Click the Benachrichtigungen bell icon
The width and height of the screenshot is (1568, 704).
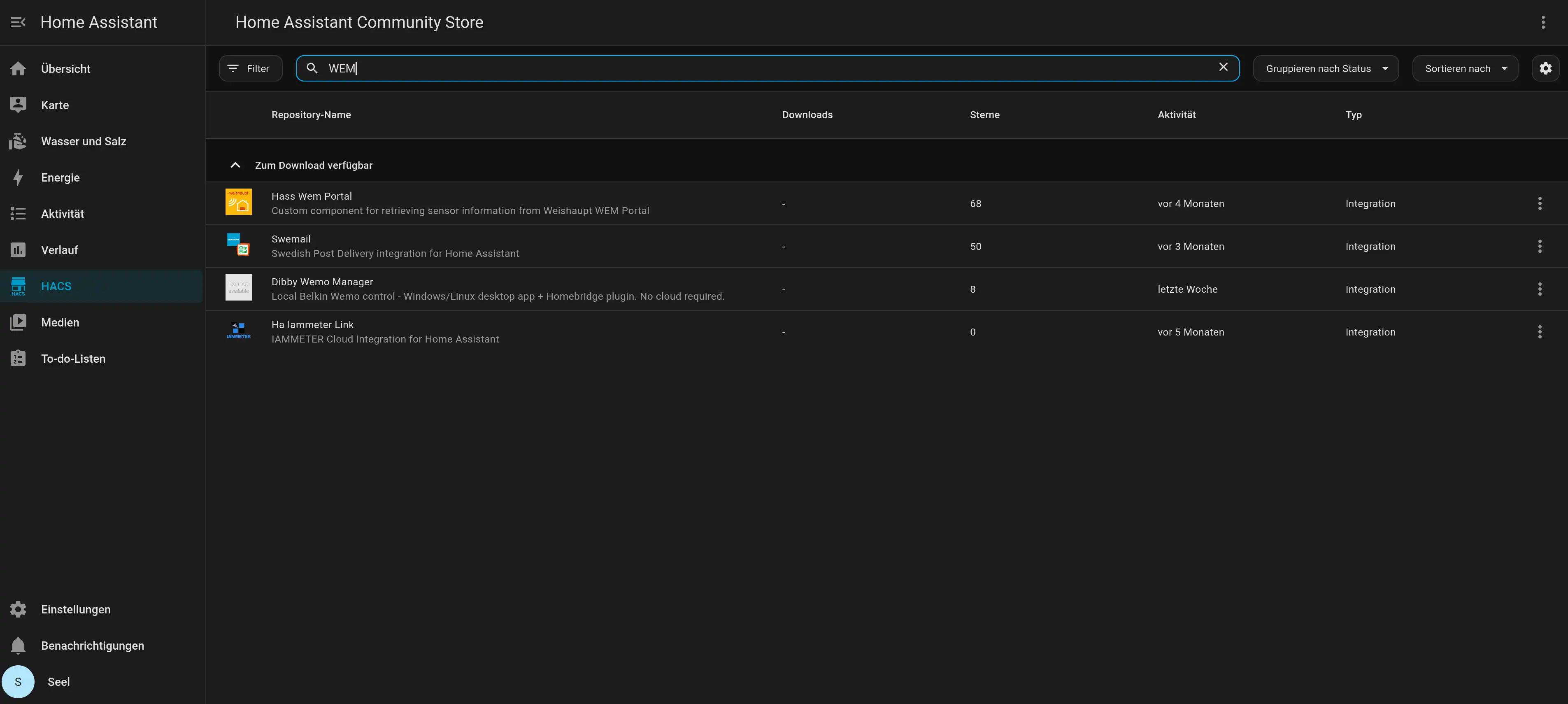click(18, 646)
